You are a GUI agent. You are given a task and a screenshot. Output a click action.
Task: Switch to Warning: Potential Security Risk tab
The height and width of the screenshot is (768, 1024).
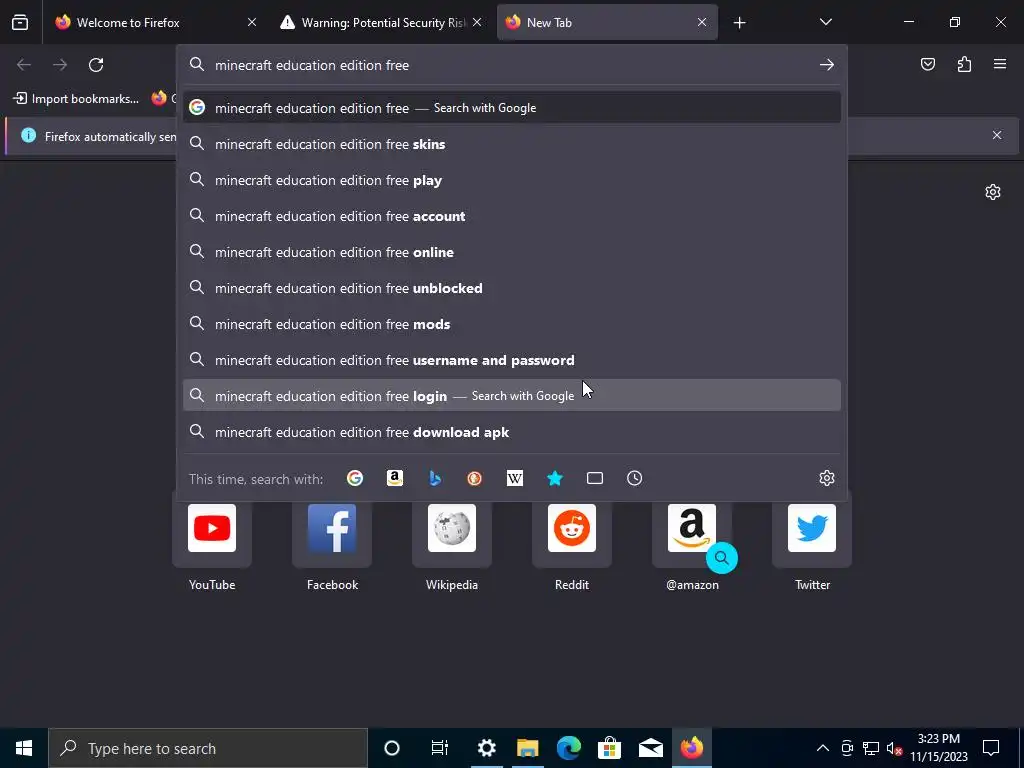tap(381, 22)
